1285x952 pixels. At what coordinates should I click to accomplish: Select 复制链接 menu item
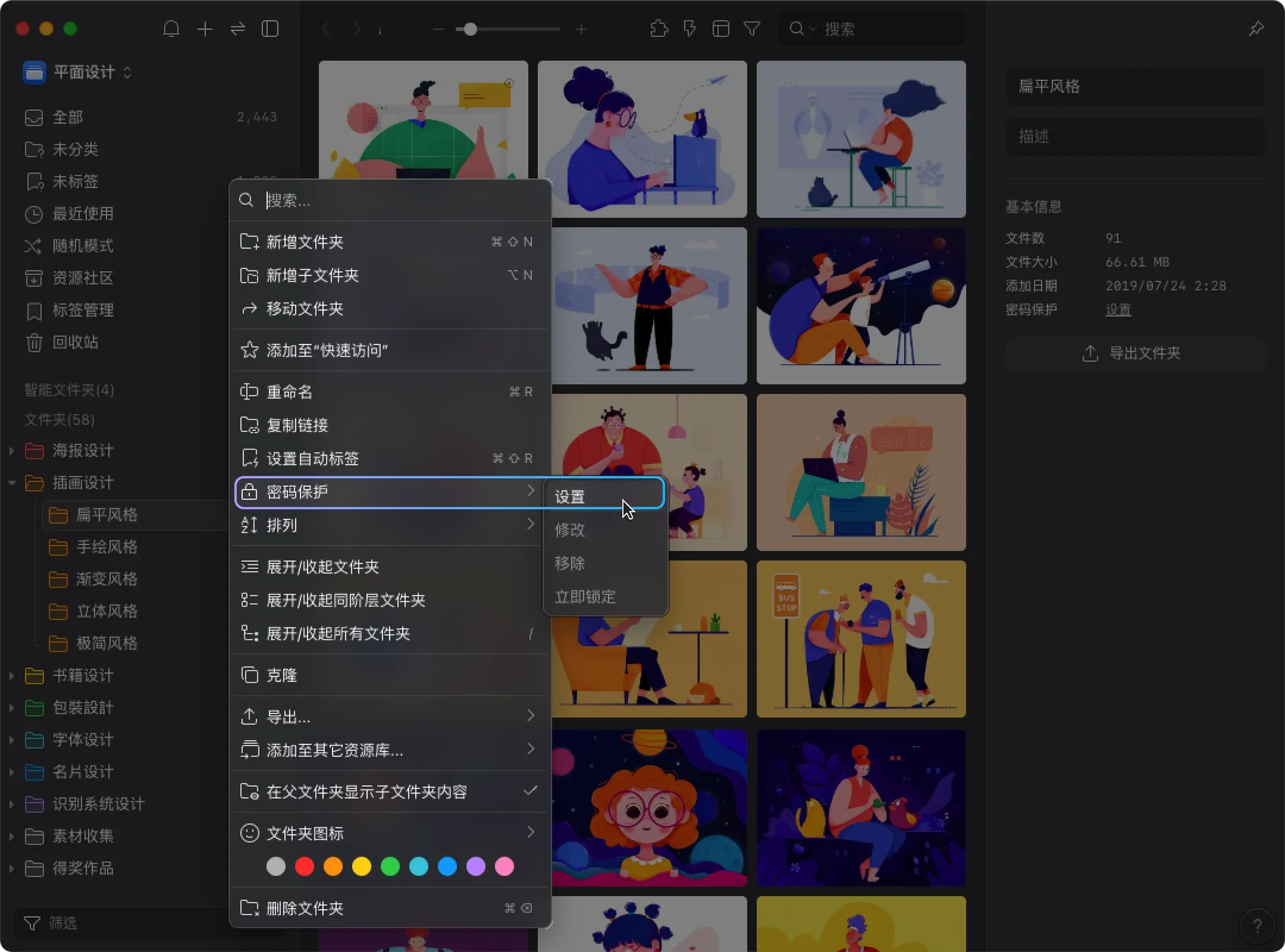(x=390, y=425)
